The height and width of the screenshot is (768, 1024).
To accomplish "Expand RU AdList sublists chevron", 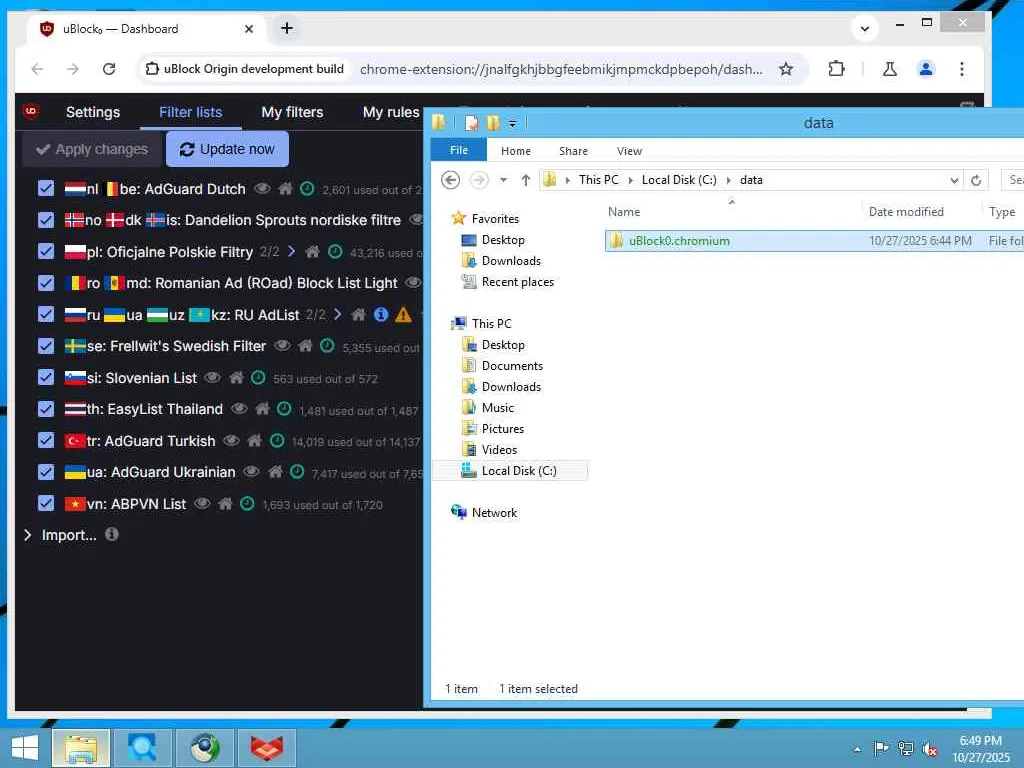I will pos(338,315).
